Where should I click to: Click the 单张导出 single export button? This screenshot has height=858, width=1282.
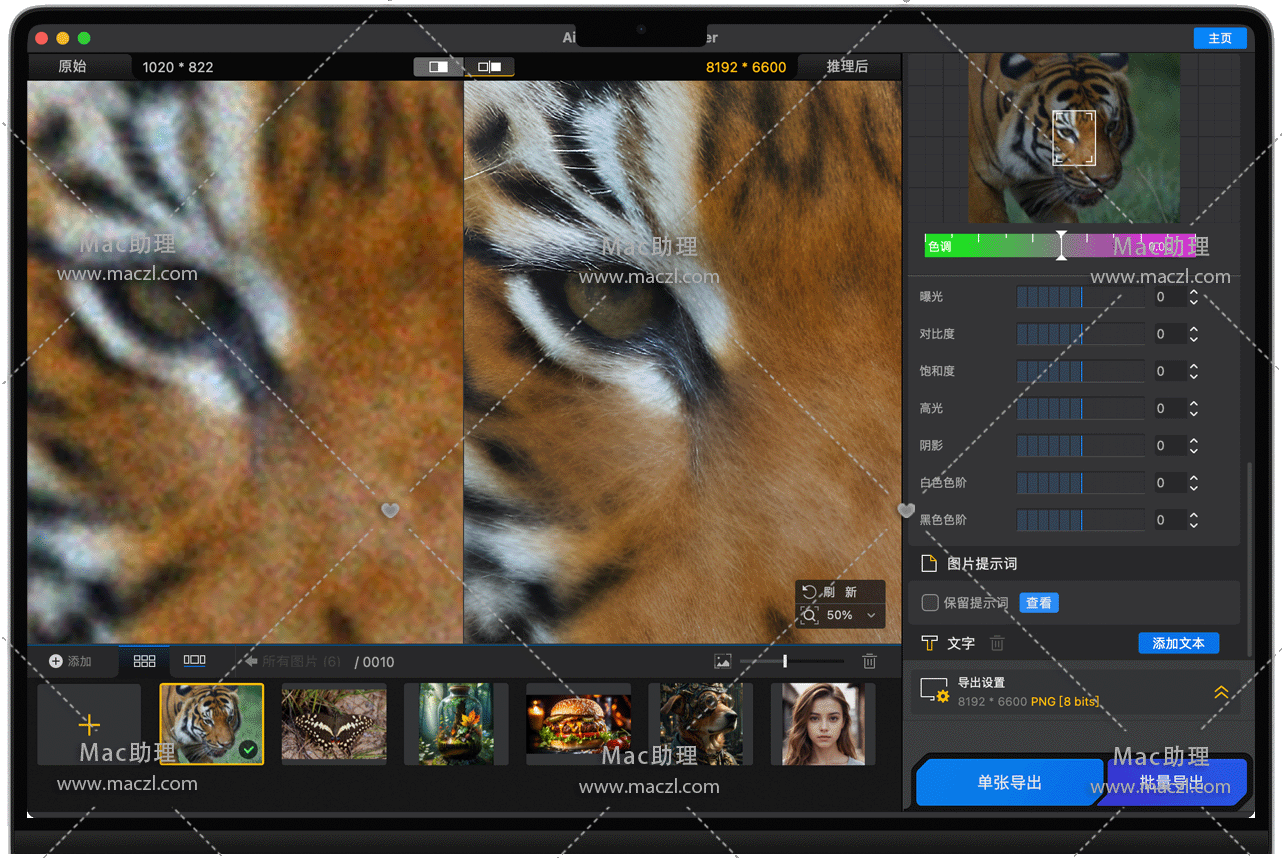point(1010,783)
